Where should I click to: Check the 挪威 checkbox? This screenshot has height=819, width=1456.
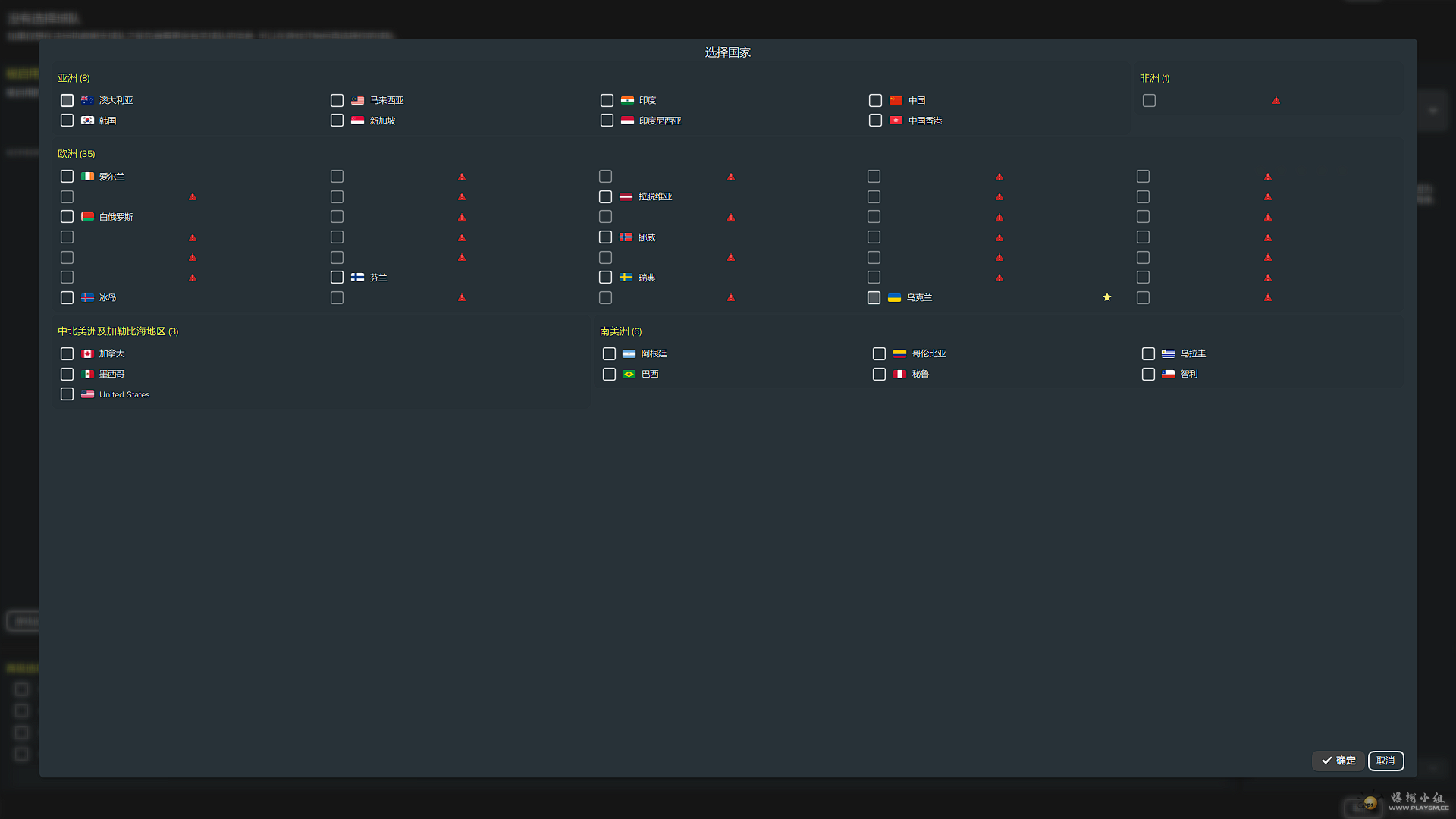(605, 237)
